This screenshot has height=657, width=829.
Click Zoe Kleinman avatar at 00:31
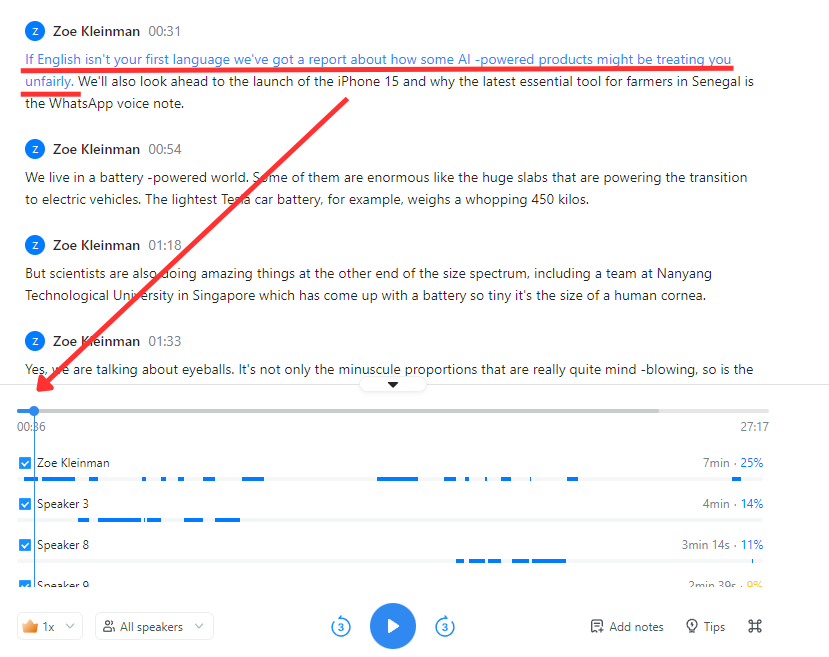[35, 31]
